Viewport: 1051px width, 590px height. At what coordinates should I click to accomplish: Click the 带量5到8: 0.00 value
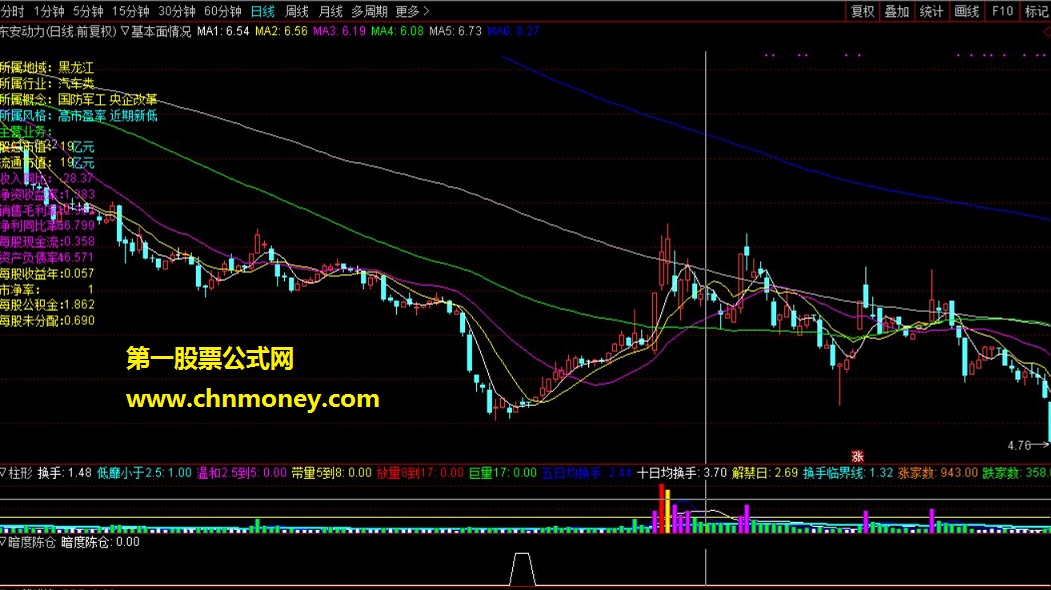331,473
